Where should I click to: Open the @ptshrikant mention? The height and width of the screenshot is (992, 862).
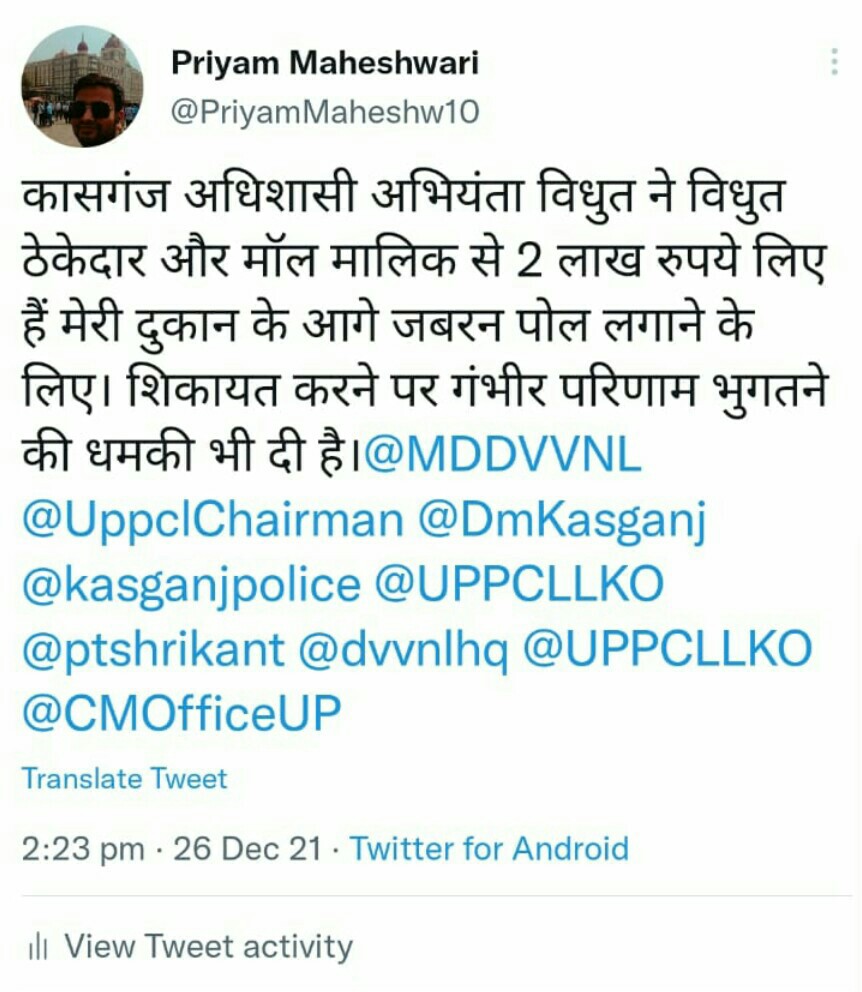tap(154, 650)
